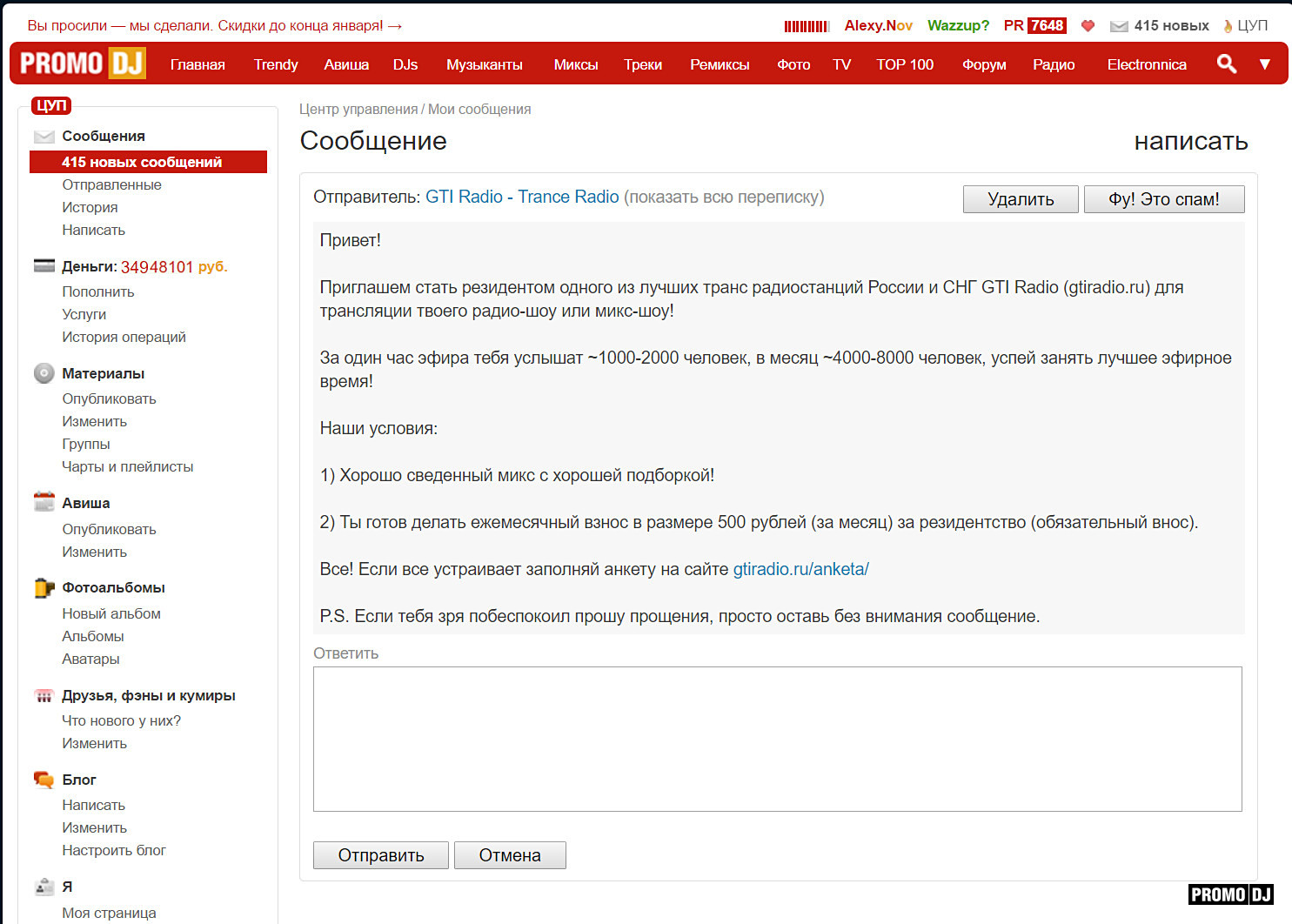Click the PR level bar indicator
The width and height of the screenshot is (1292, 924).
[x=807, y=26]
